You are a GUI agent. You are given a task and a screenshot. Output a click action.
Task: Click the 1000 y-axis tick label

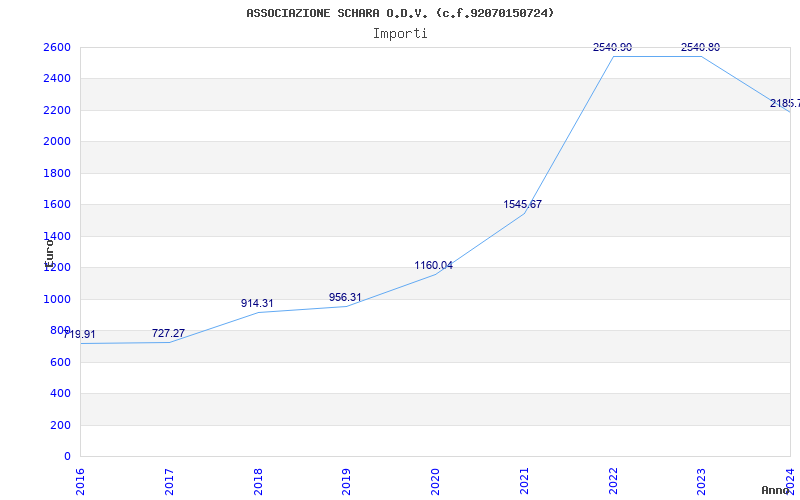[57, 299]
